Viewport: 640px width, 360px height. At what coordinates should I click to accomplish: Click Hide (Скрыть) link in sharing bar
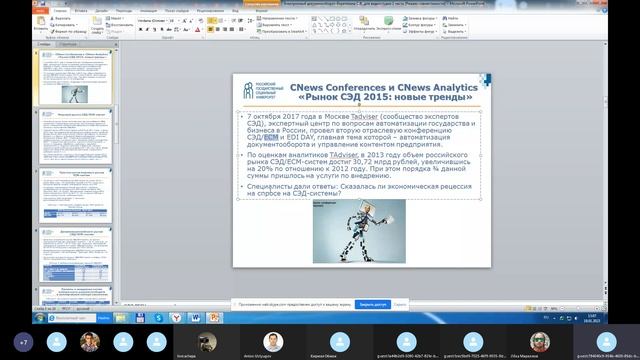coord(400,304)
